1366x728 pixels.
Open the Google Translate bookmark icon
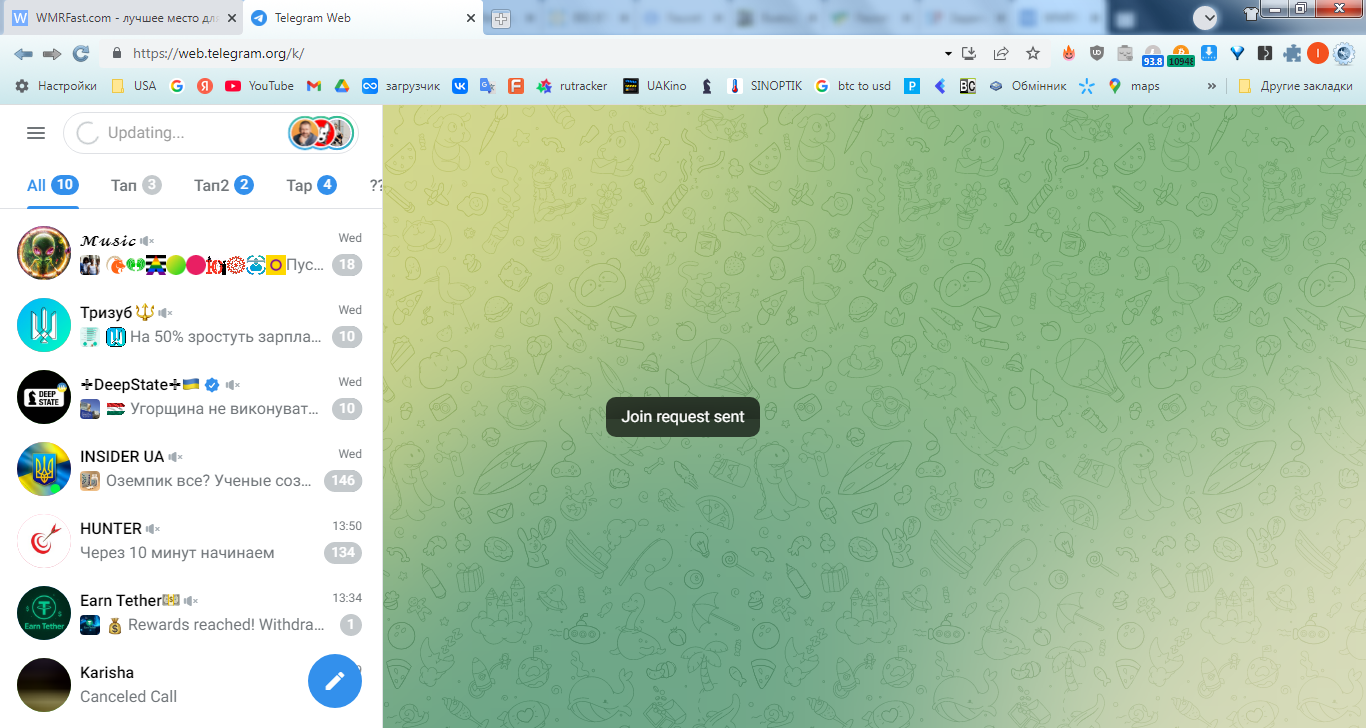point(487,86)
